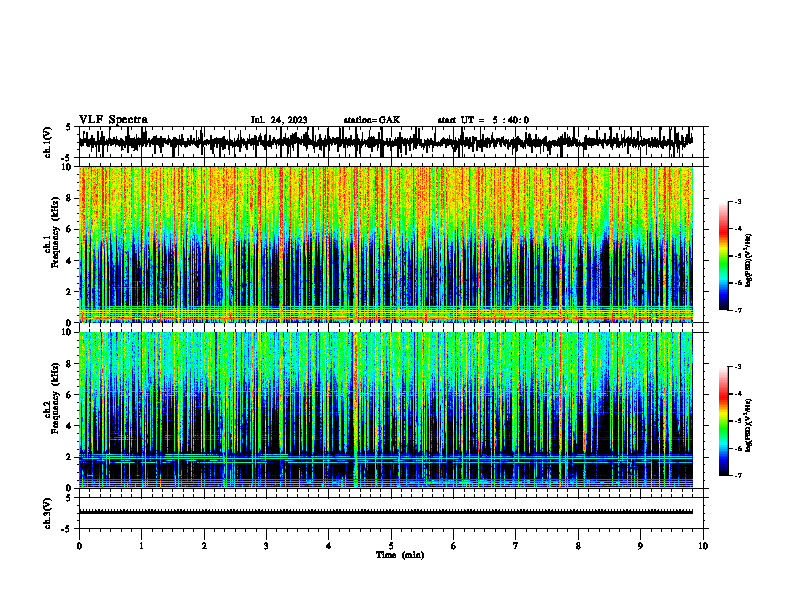792x612 pixels.
Task: Click the ch.1 Frequency (kHz) axis label
Action: [53, 244]
